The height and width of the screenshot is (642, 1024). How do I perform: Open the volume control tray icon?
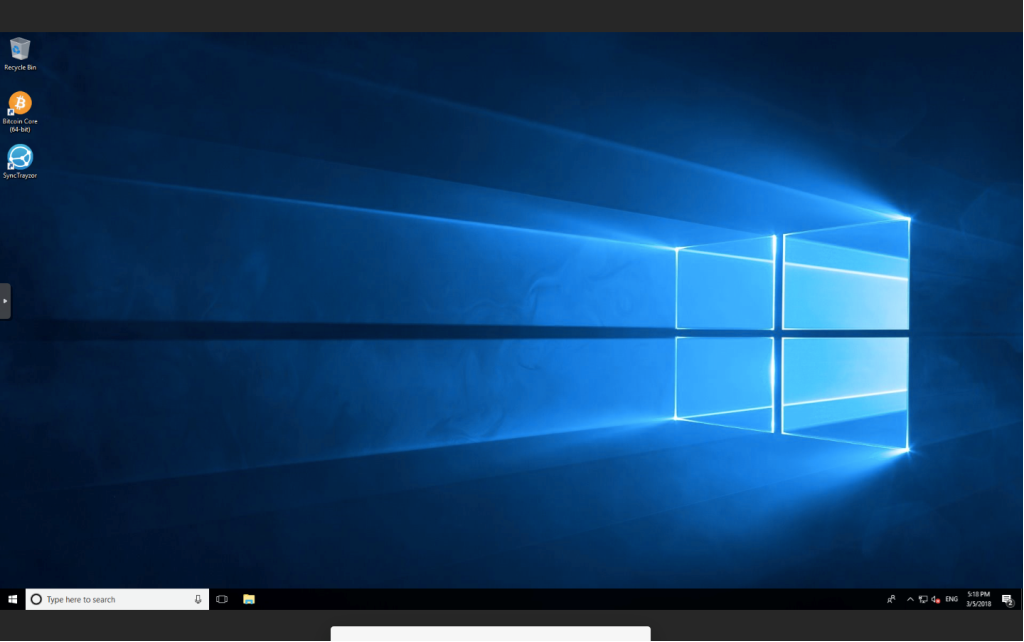[x=935, y=600]
